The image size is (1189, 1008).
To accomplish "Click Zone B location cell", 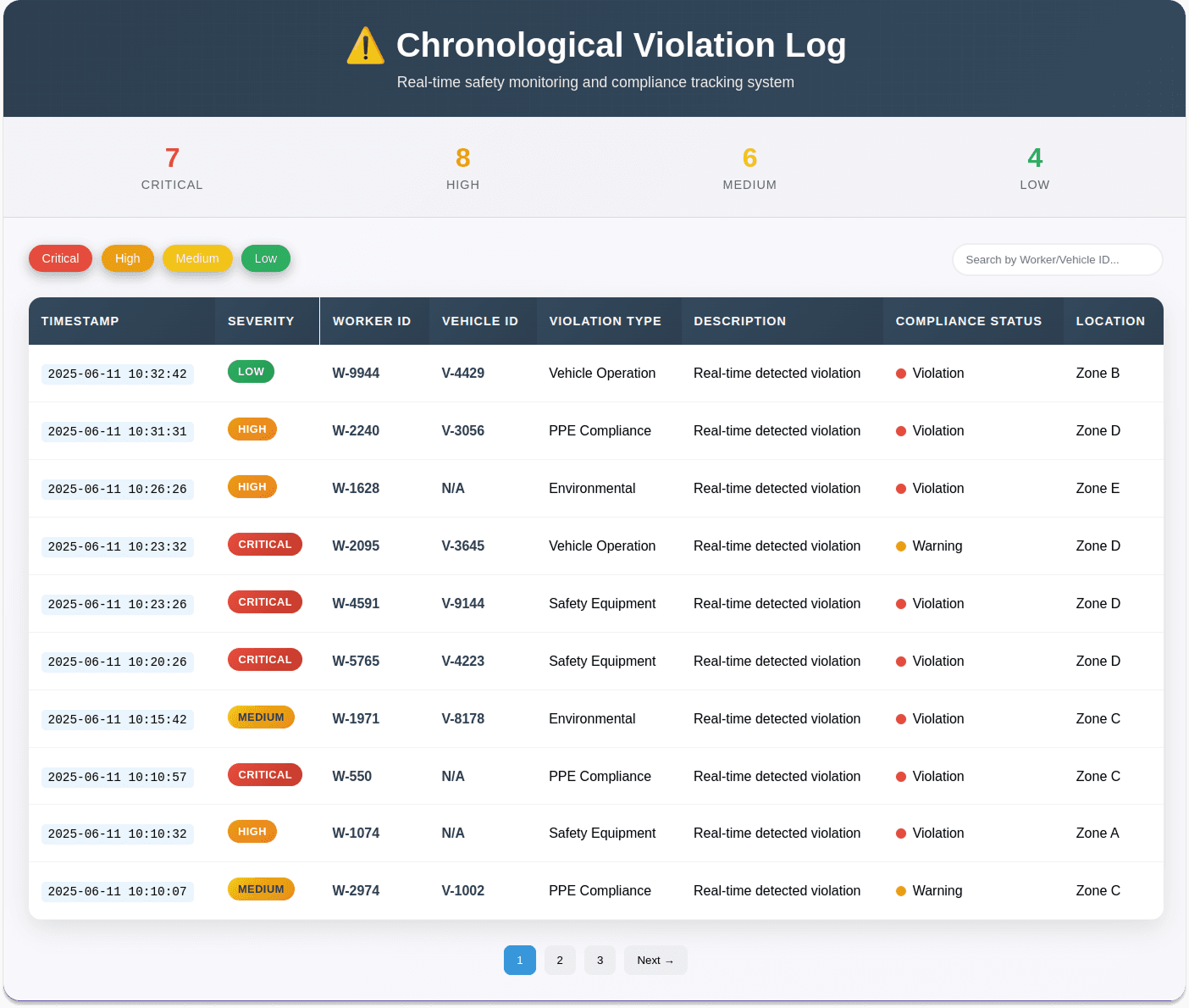I will coord(1098,374).
